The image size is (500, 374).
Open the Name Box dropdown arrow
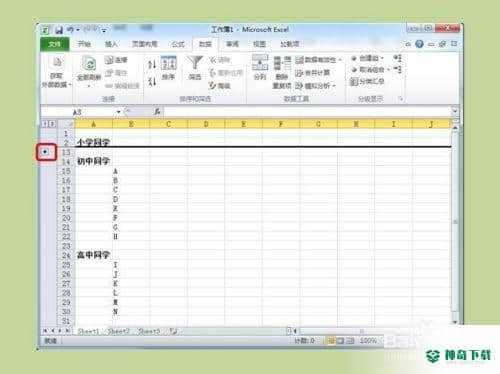(x=118, y=112)
